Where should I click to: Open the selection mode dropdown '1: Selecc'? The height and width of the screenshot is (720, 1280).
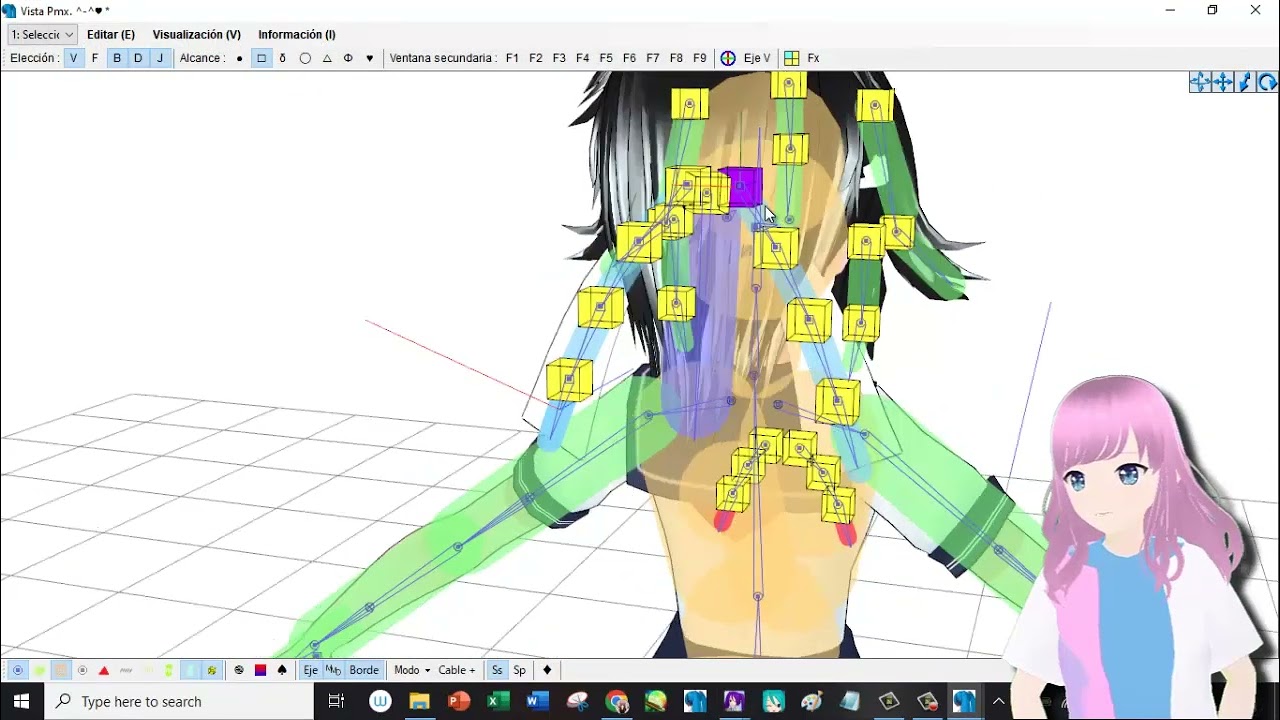tap(42, 34)
